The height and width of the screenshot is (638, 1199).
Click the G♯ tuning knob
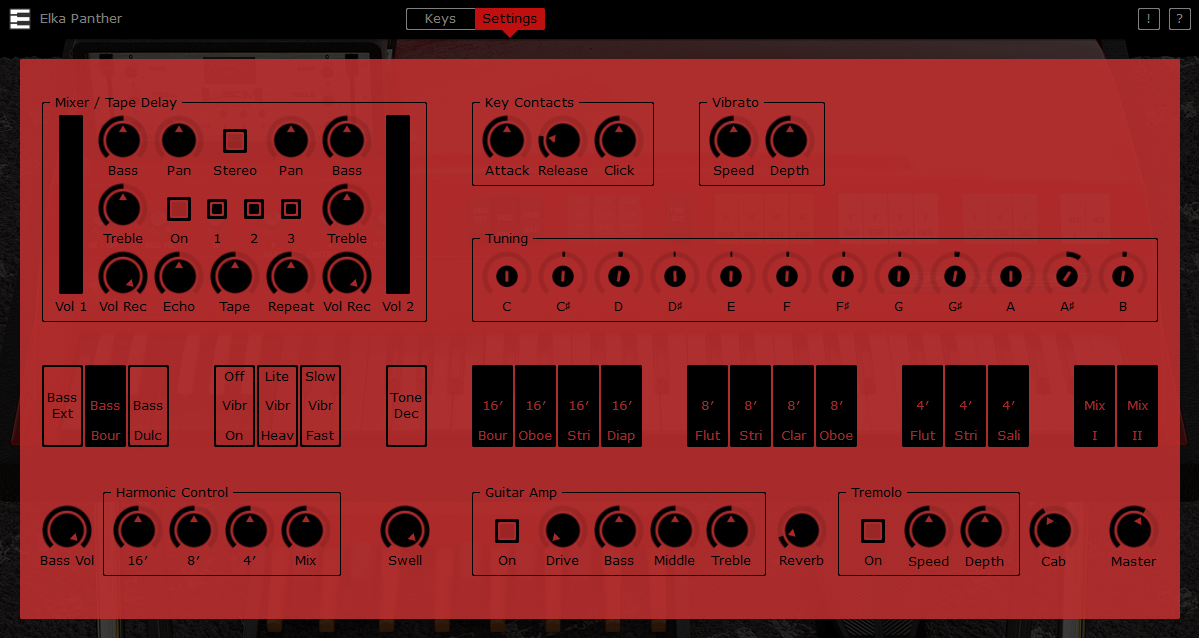point(954,276)
